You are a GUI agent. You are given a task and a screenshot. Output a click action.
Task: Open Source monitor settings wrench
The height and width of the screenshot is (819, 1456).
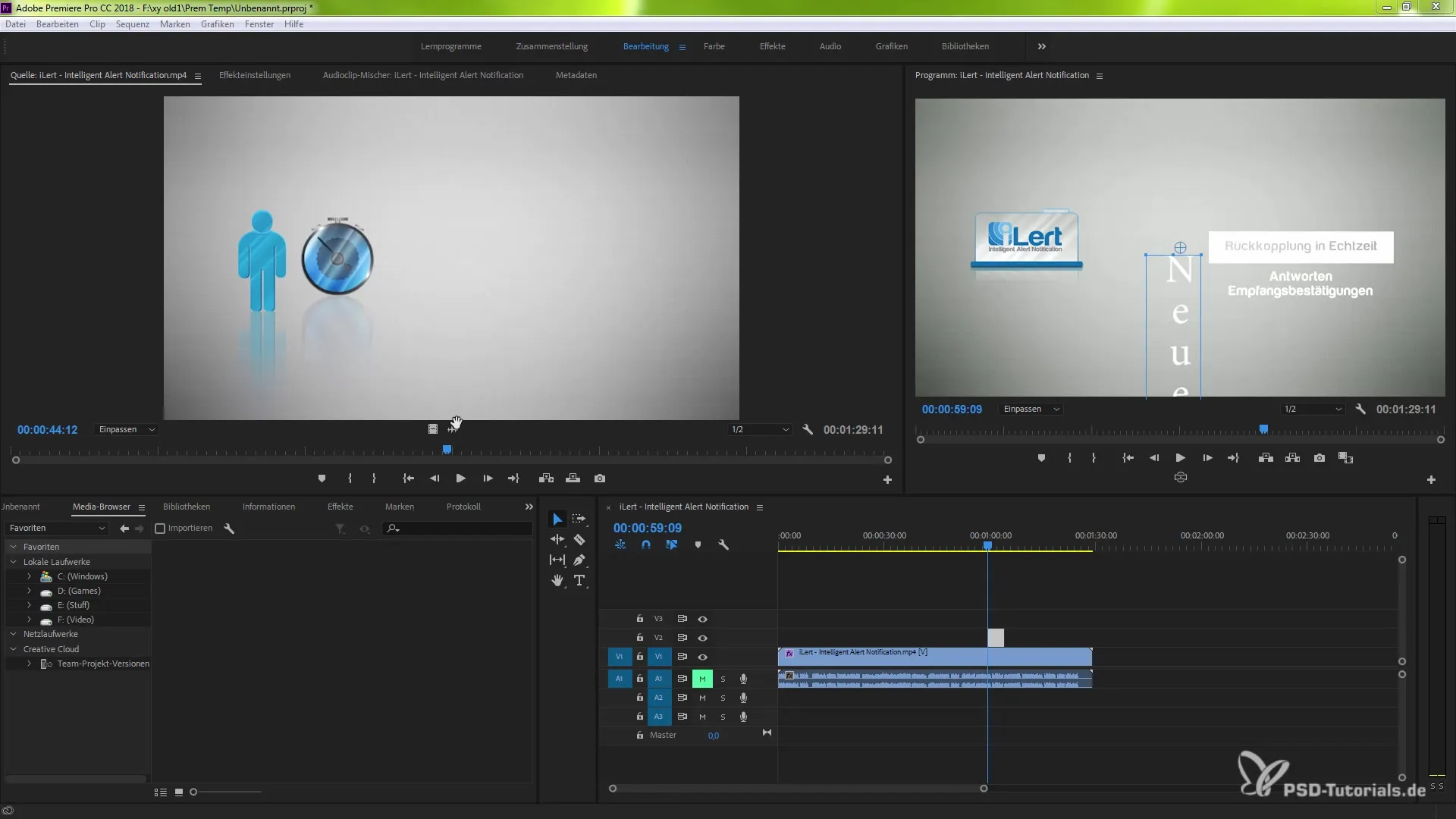(808, 429)
